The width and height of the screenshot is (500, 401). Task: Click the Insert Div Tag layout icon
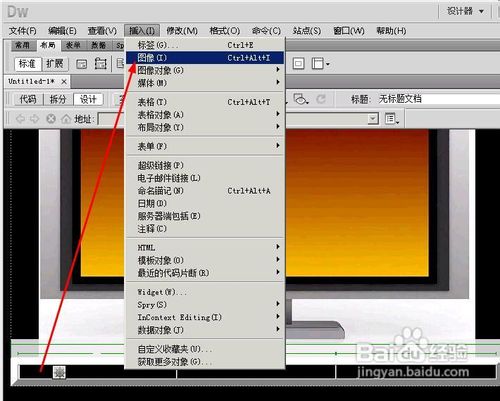82,64
